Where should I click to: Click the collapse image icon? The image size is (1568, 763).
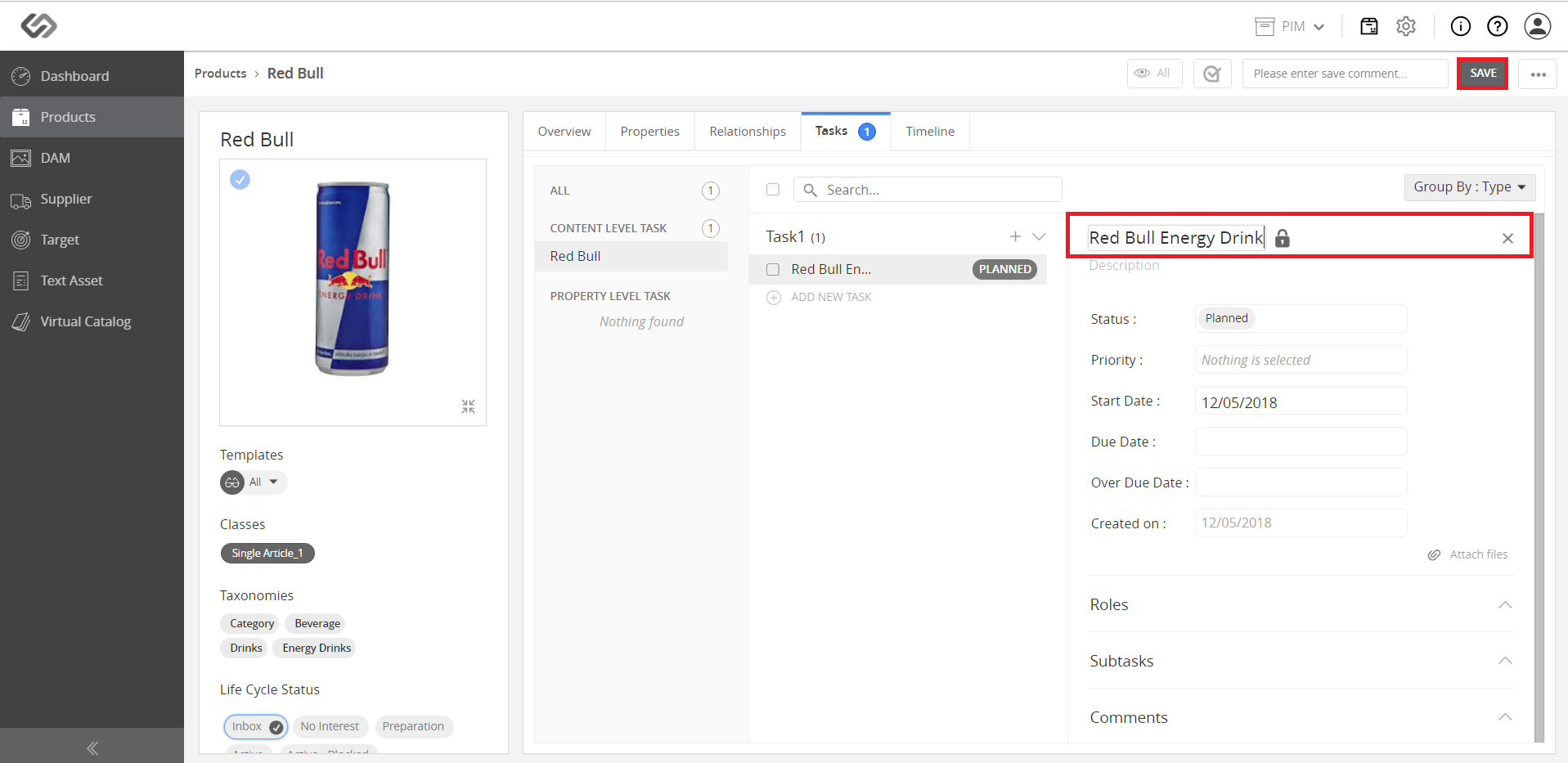(x=468, y=406)
